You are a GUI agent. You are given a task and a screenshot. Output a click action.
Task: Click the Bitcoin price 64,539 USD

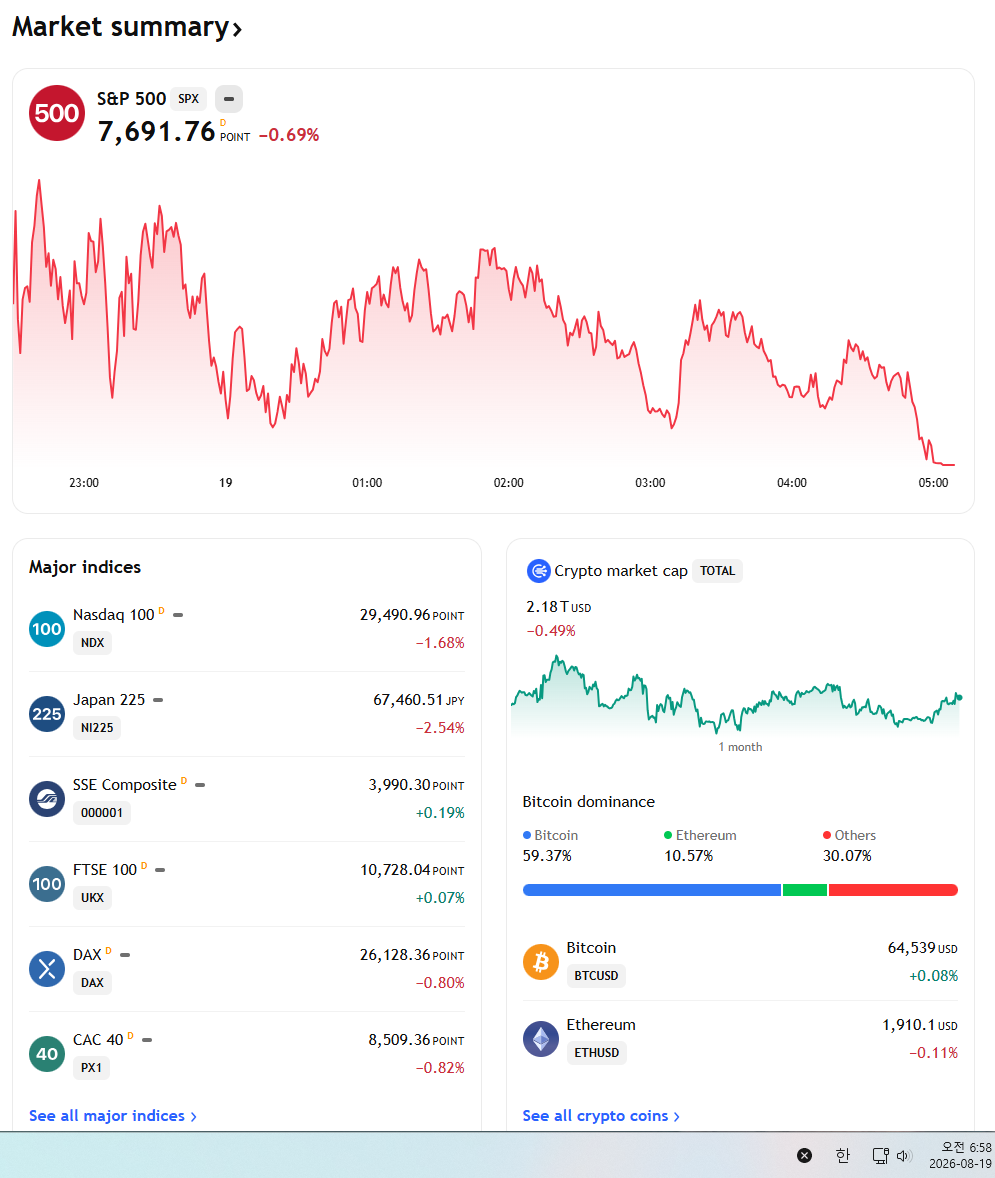pyautogui.click(x=922, y=948)
